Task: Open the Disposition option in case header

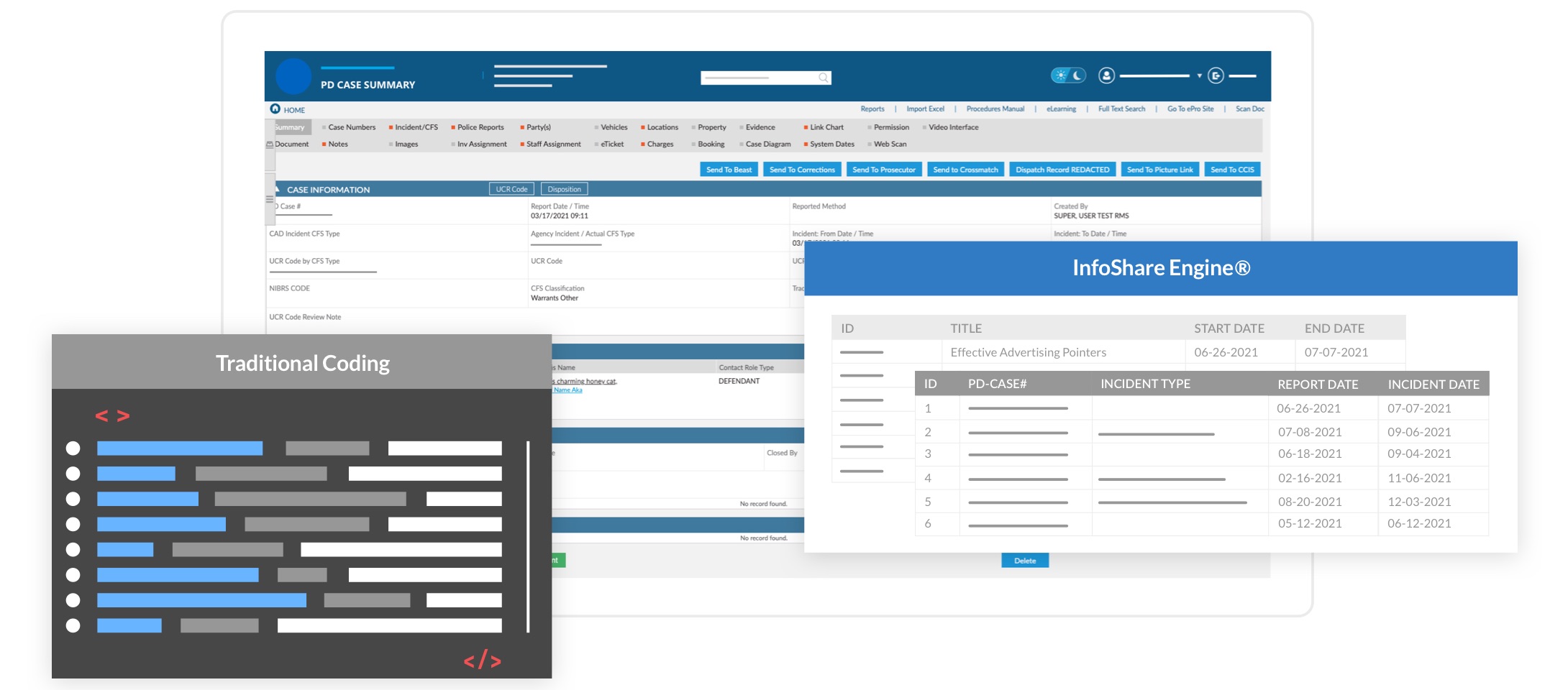Action: point(564,189)
